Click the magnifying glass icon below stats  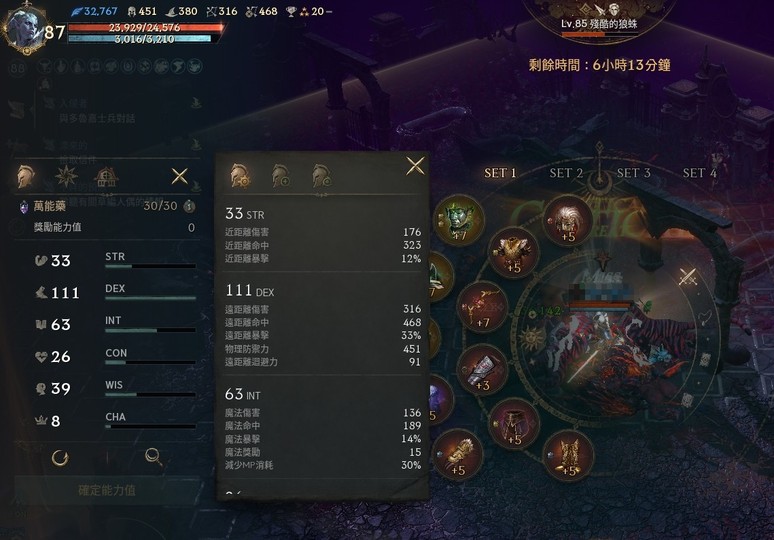pos(154,457)
